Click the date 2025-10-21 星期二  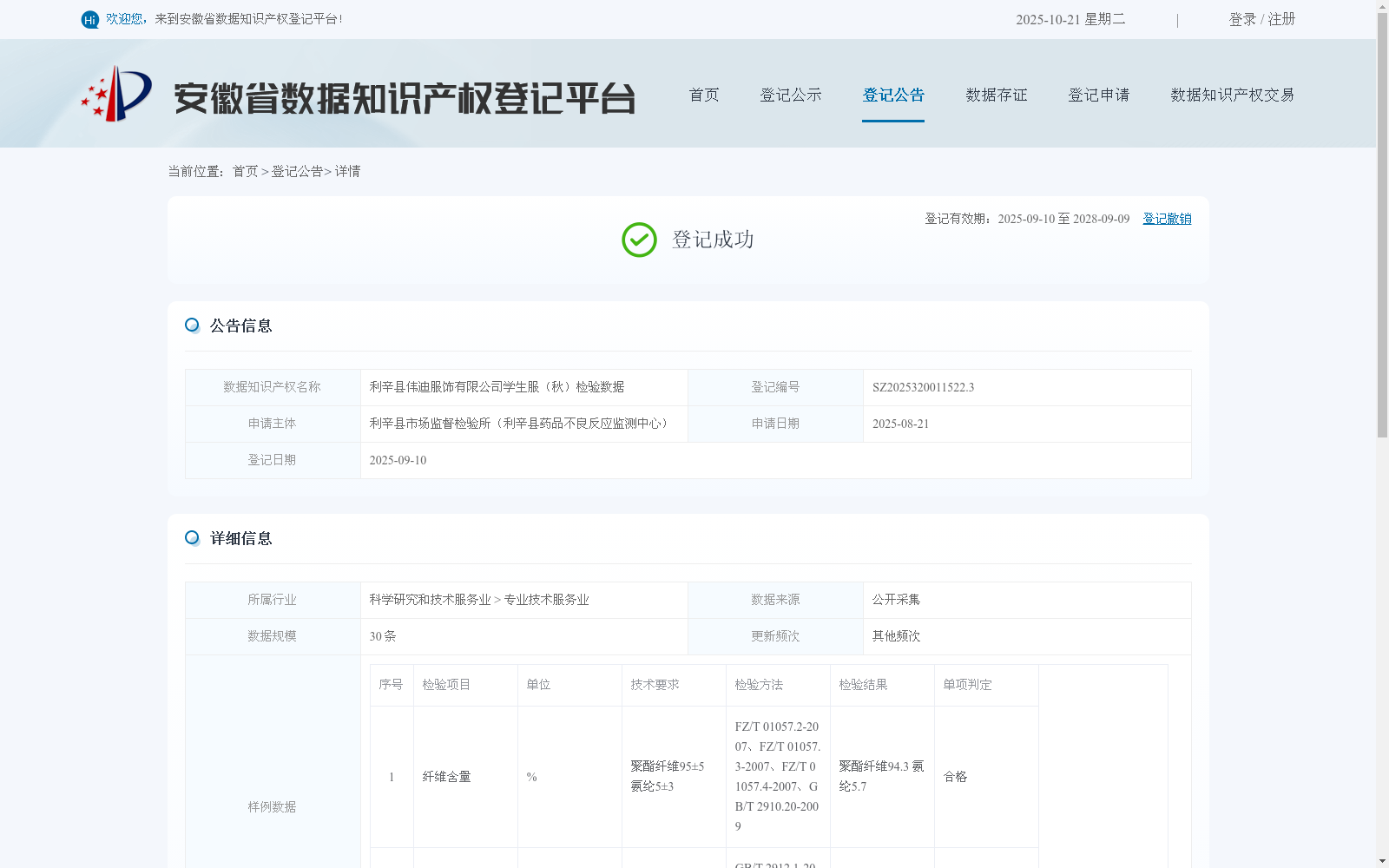coord(1070,19)
